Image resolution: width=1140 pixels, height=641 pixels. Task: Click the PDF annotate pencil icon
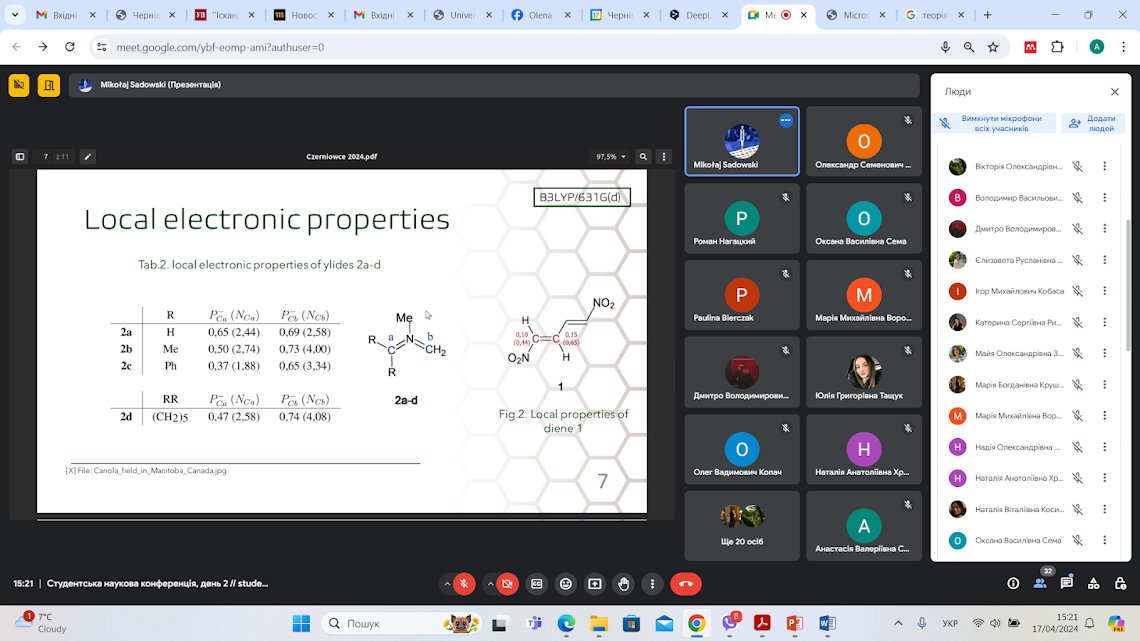pyautogui.click(x=87, y=156)
